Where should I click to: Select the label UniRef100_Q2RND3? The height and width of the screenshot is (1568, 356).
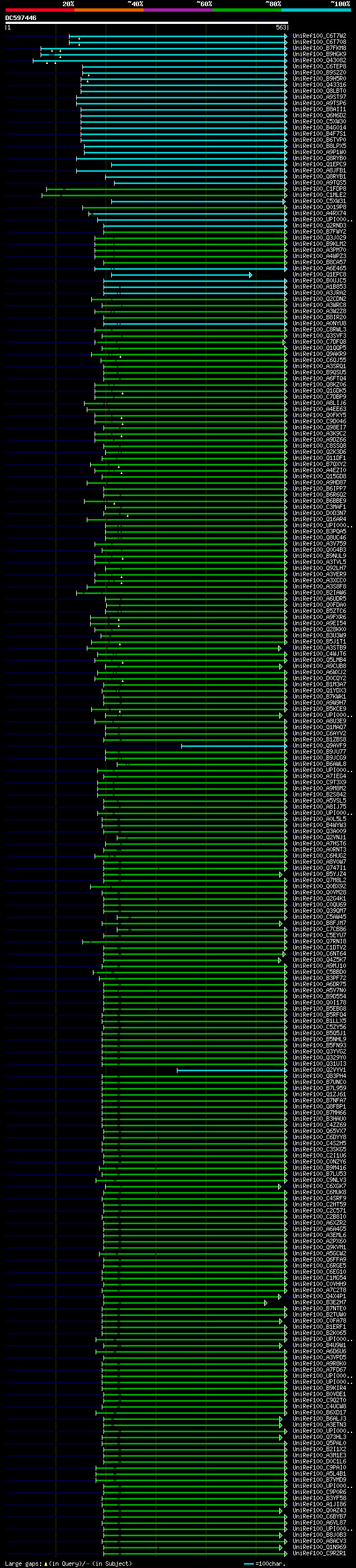pos(319,225)
